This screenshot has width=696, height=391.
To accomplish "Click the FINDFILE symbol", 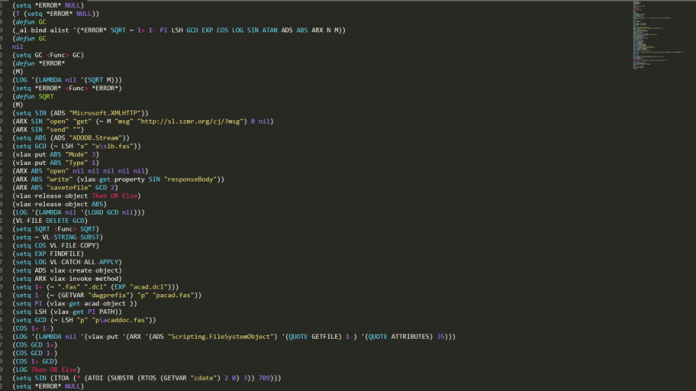I will (65, 254).
